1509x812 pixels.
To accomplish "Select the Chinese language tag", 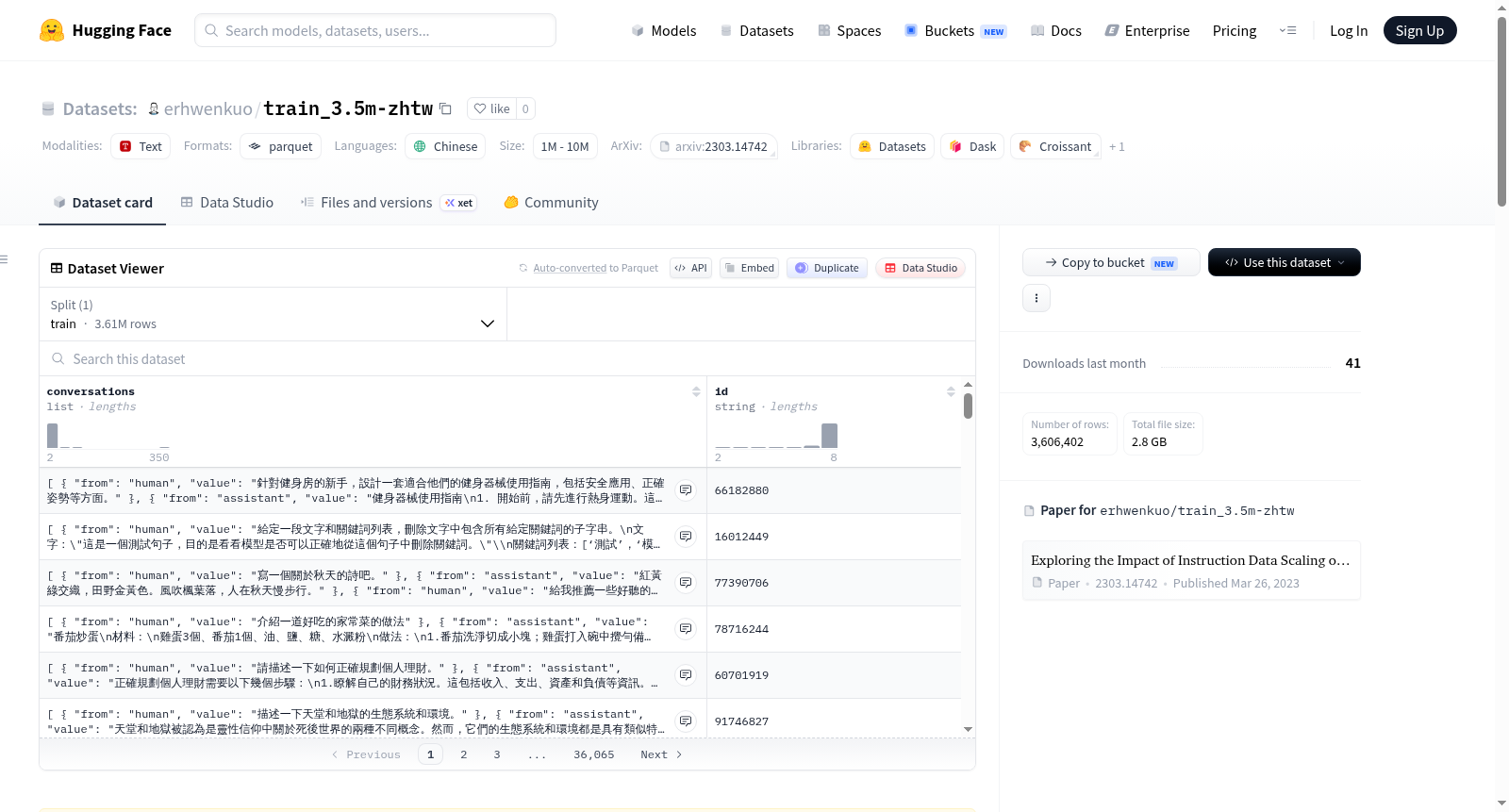I will point(446,146).
